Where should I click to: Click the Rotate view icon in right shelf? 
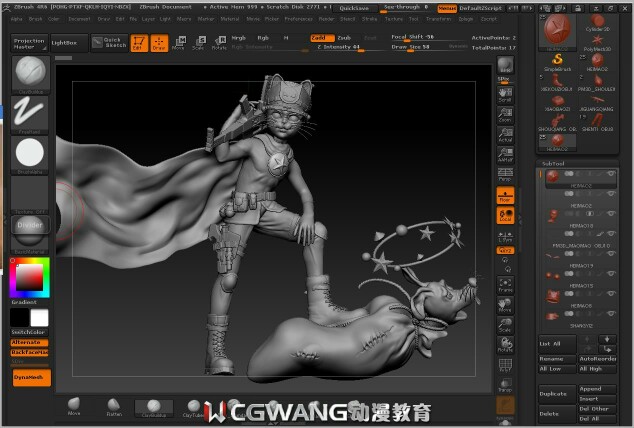click(505, 345)
